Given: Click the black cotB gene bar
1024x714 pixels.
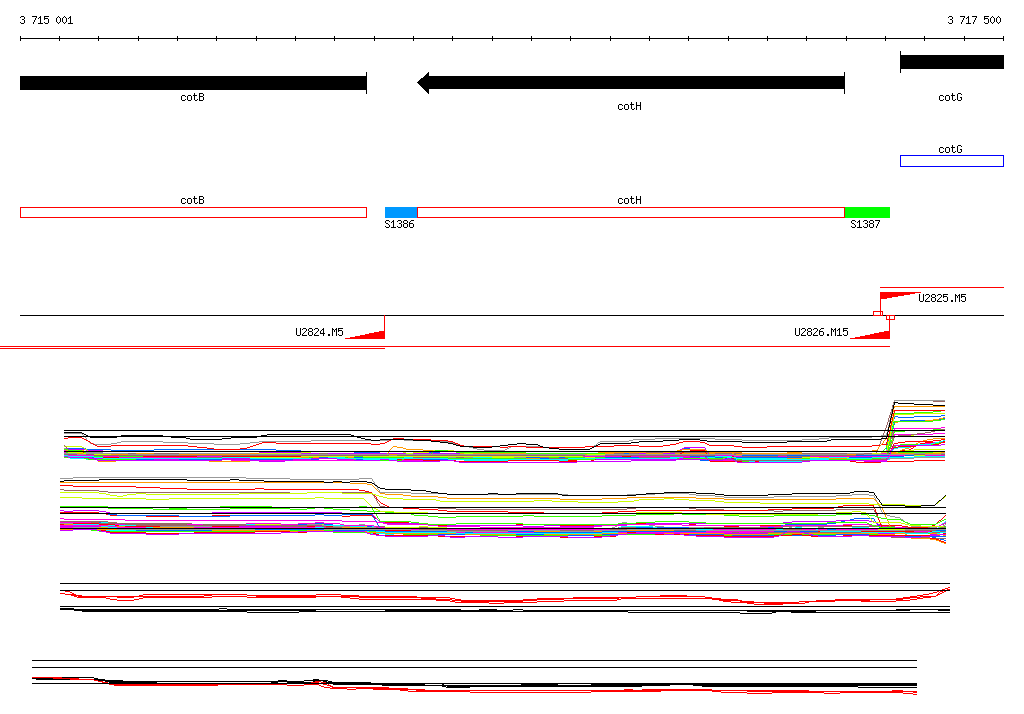Looking at the screenshot, I should pyautogui.click(x=193, y=83).
